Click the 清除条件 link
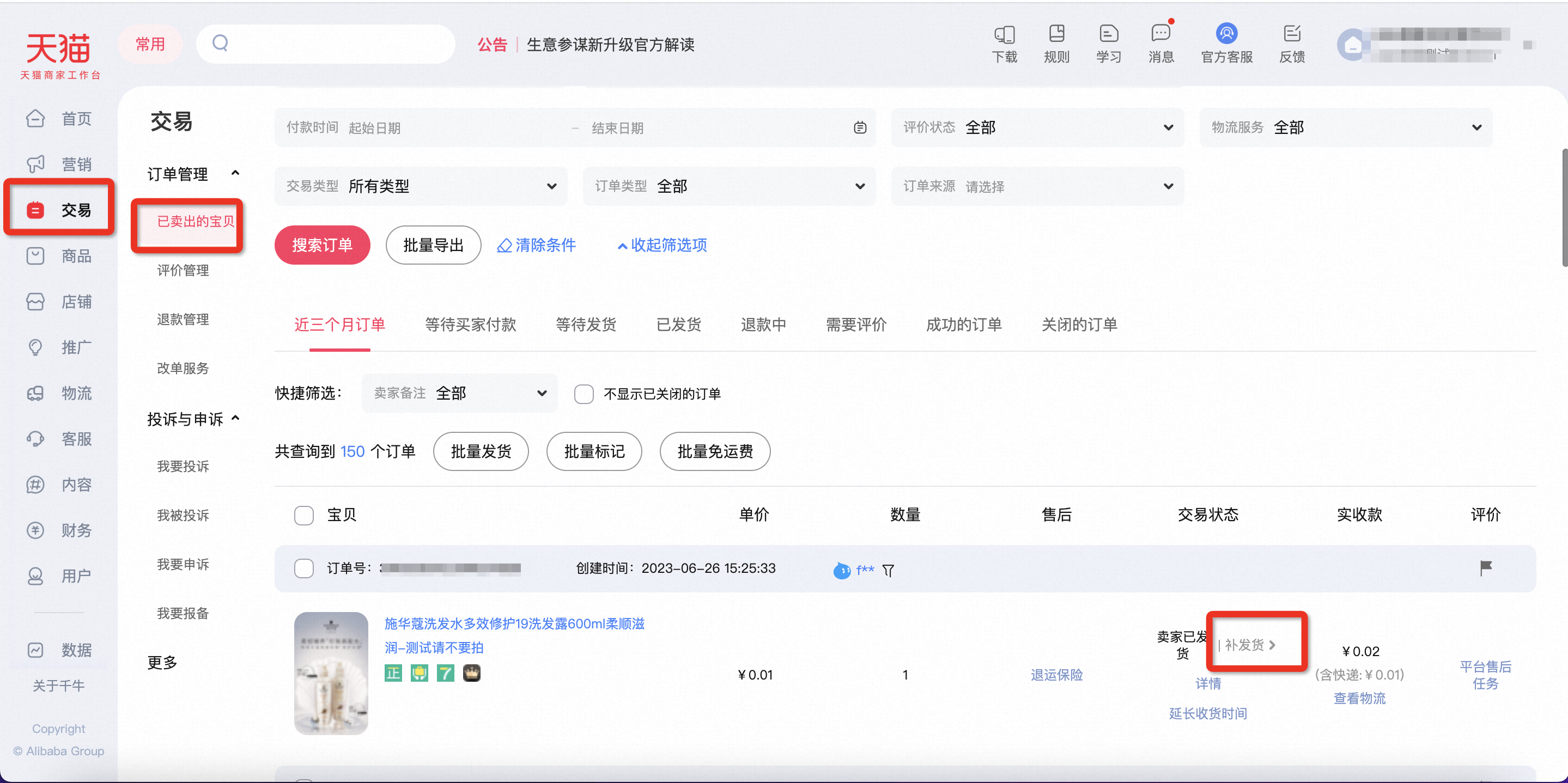 pos(537,245)
